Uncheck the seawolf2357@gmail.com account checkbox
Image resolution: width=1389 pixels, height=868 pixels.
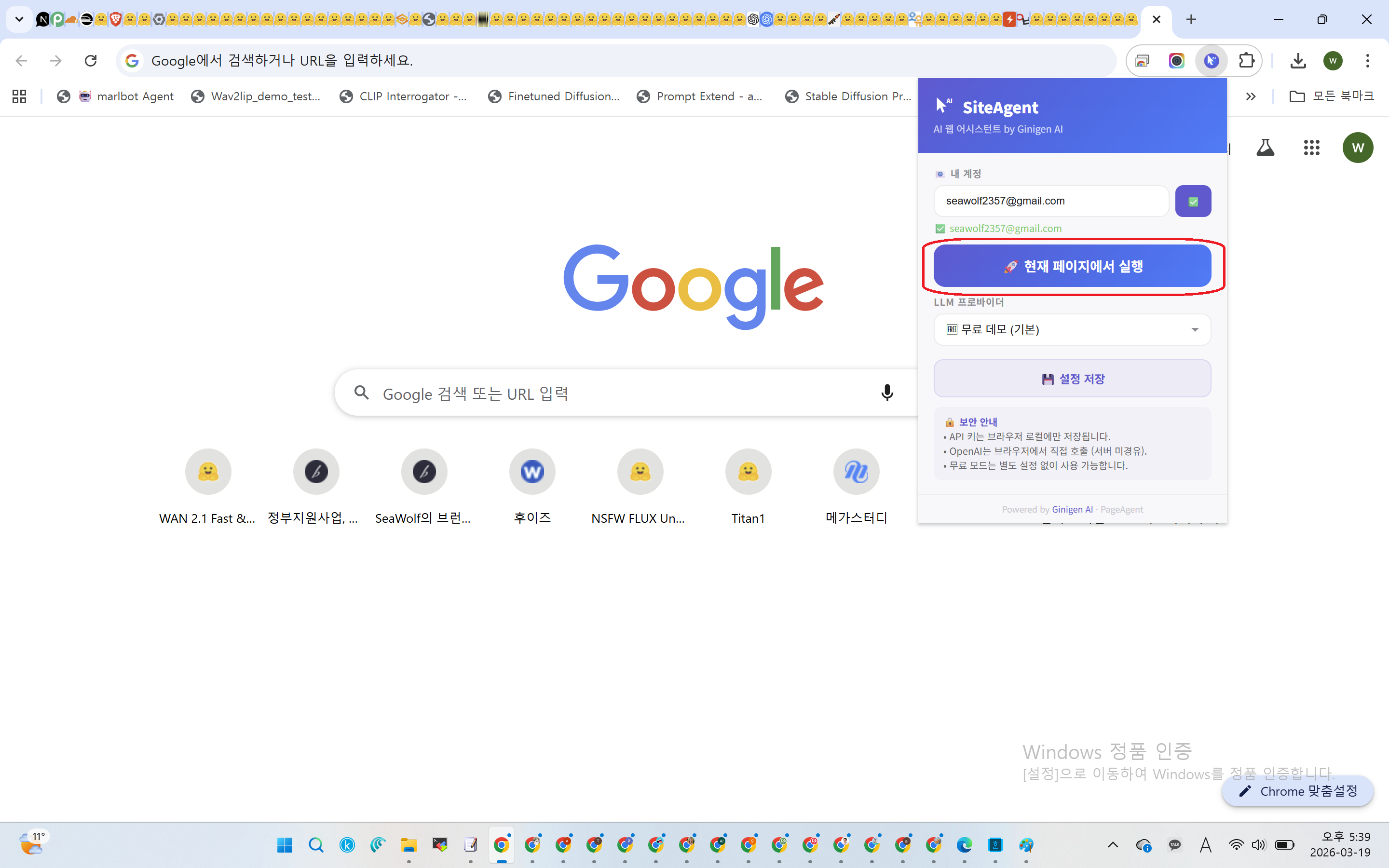(940, 228)
